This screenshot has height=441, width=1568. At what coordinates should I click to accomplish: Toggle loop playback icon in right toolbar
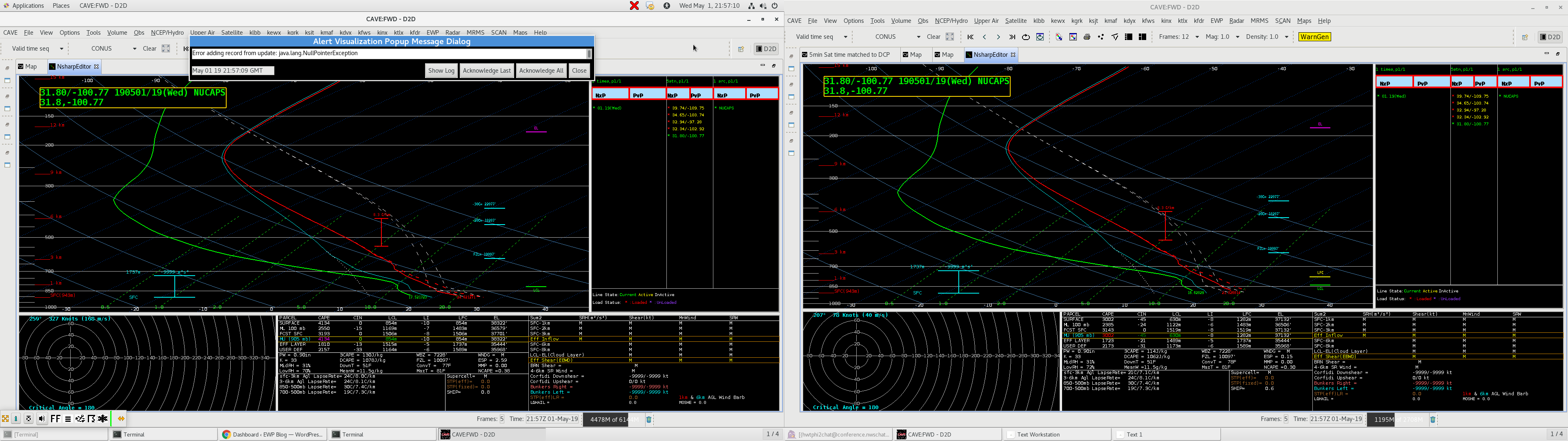[x=1026, y=37]
